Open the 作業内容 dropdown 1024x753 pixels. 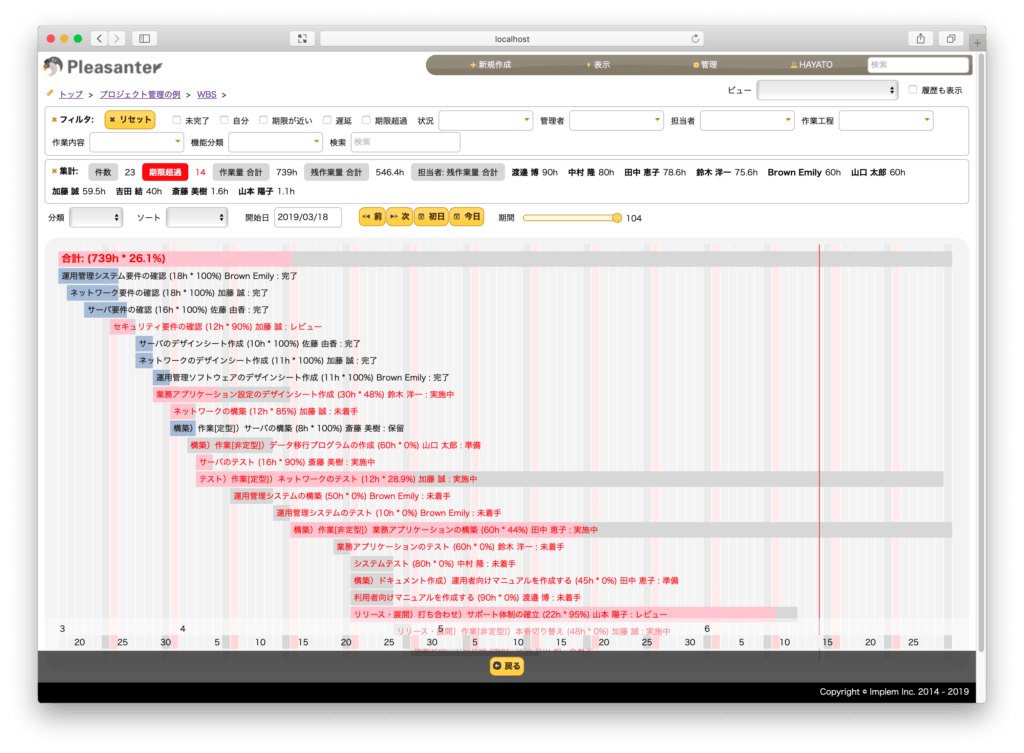point(136,142)
